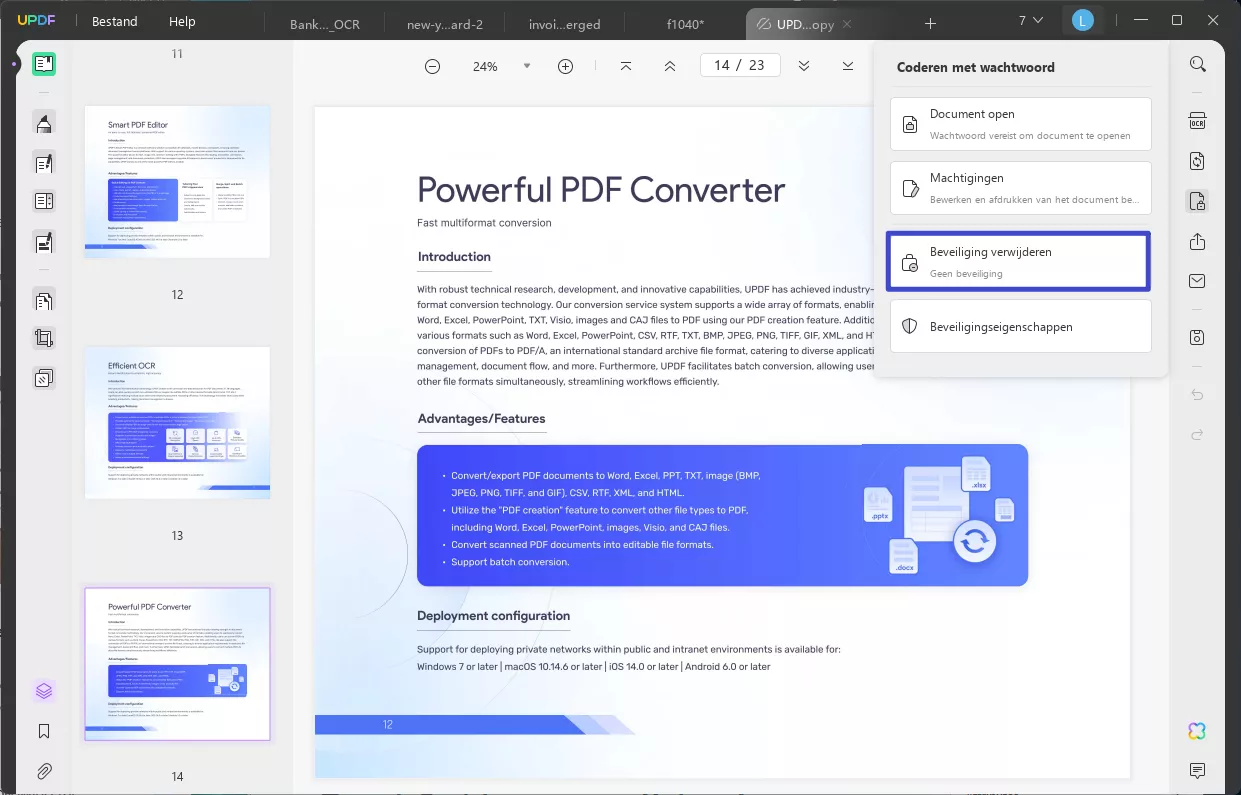
Task: Open the Attachments paperclip panel
Action: coord(44,771)
